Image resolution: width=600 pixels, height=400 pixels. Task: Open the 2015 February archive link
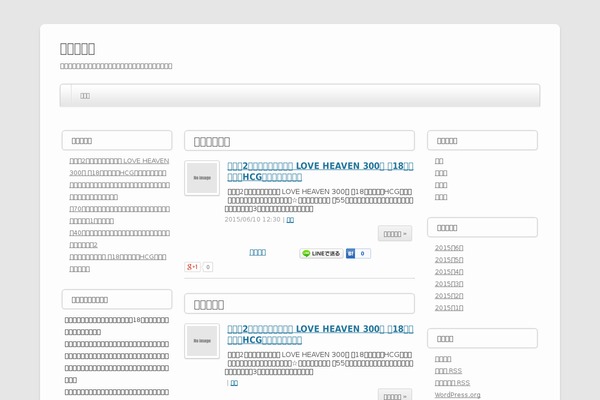449,296
